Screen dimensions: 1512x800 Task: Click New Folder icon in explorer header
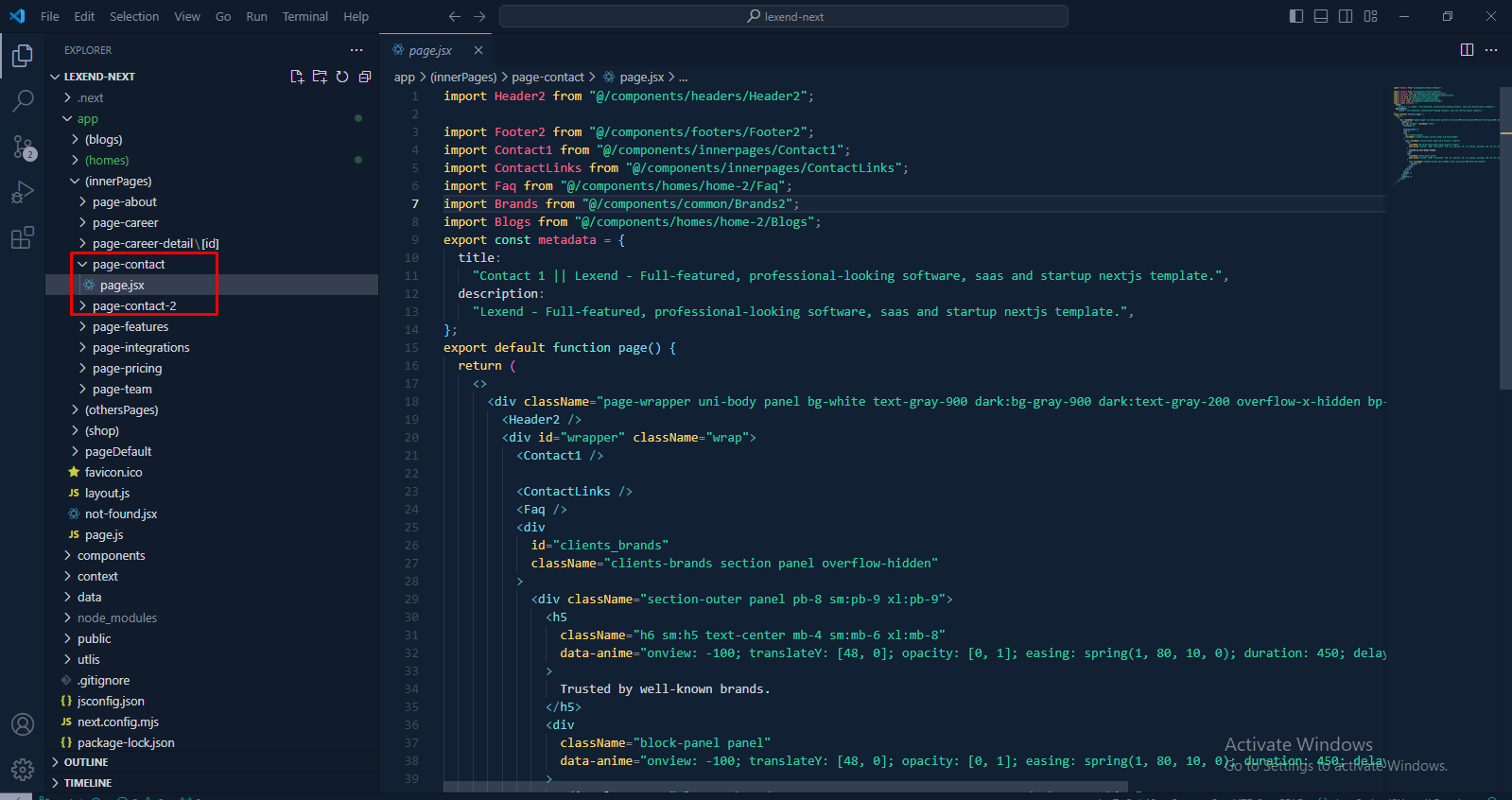pos(320,77)
